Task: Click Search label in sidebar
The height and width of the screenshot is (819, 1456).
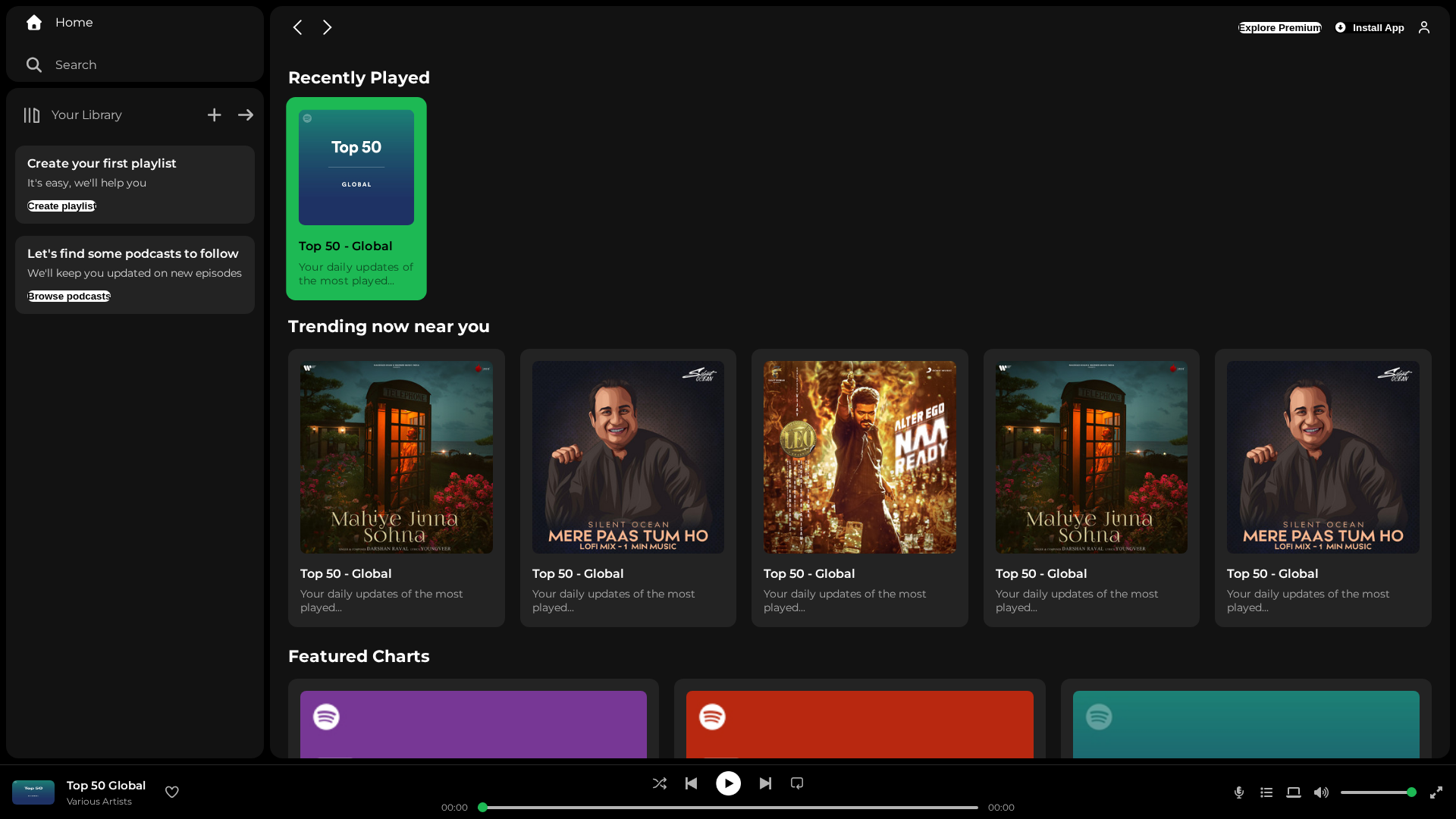Action: coord(76,65)
